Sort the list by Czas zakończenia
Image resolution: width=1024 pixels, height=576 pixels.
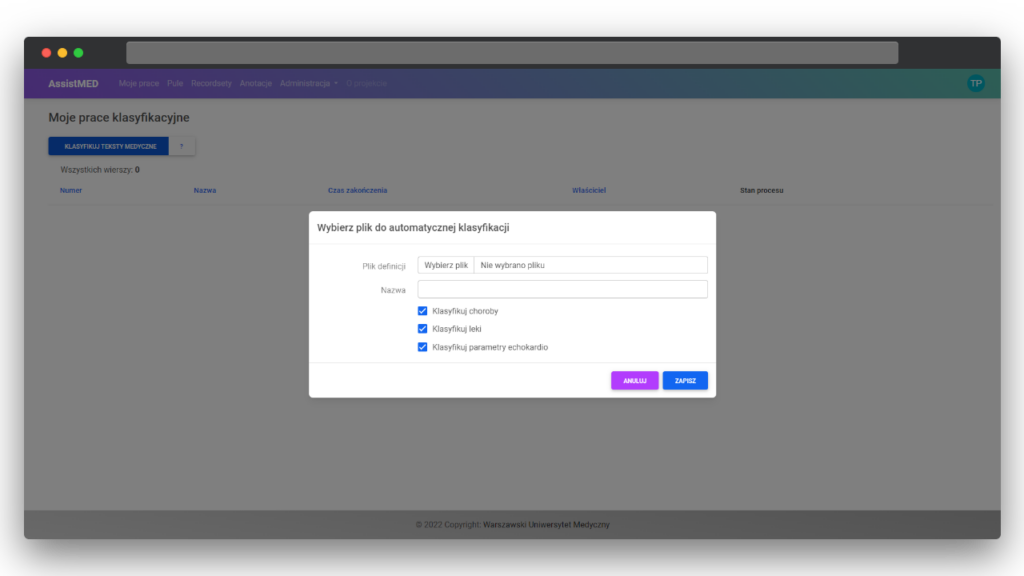[355, 190]
